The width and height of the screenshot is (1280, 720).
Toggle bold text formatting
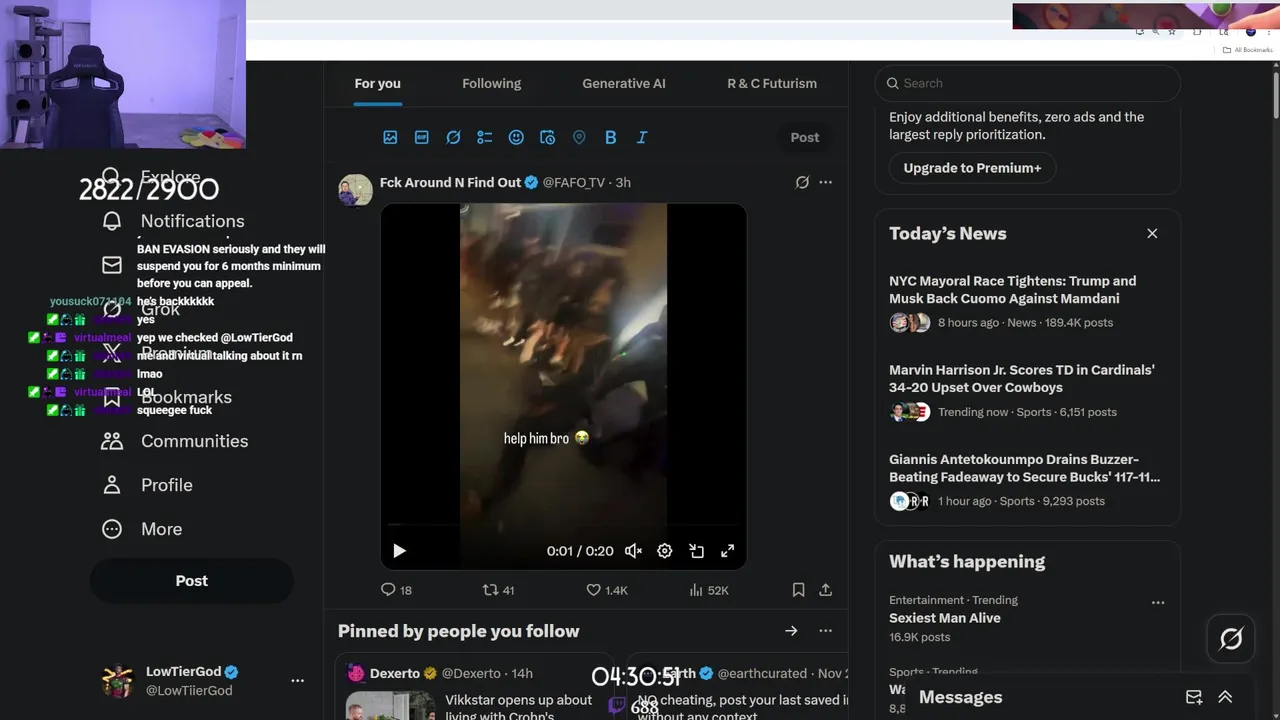coord(610,137)
